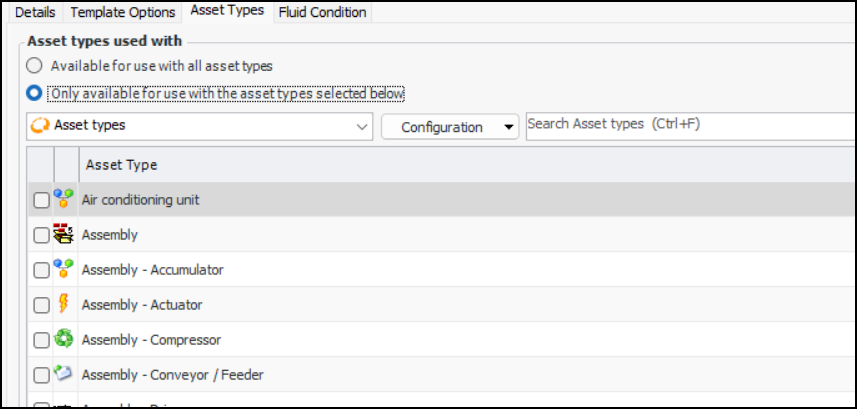The image size is (857, 409).
Task: Click the Assembly row icon
Action: point(64,235)
